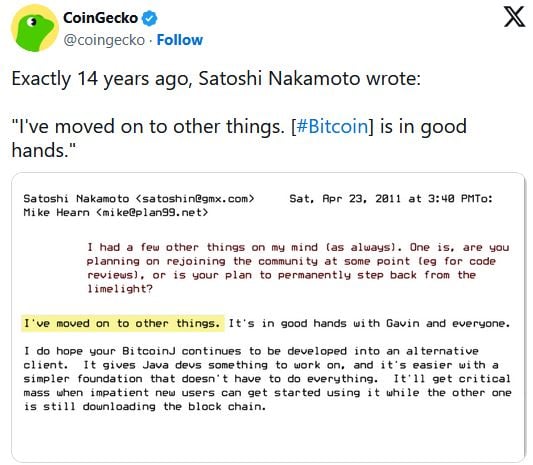Open the X logo link
Screen dimensions: 533x465
(x=514, y=17)
